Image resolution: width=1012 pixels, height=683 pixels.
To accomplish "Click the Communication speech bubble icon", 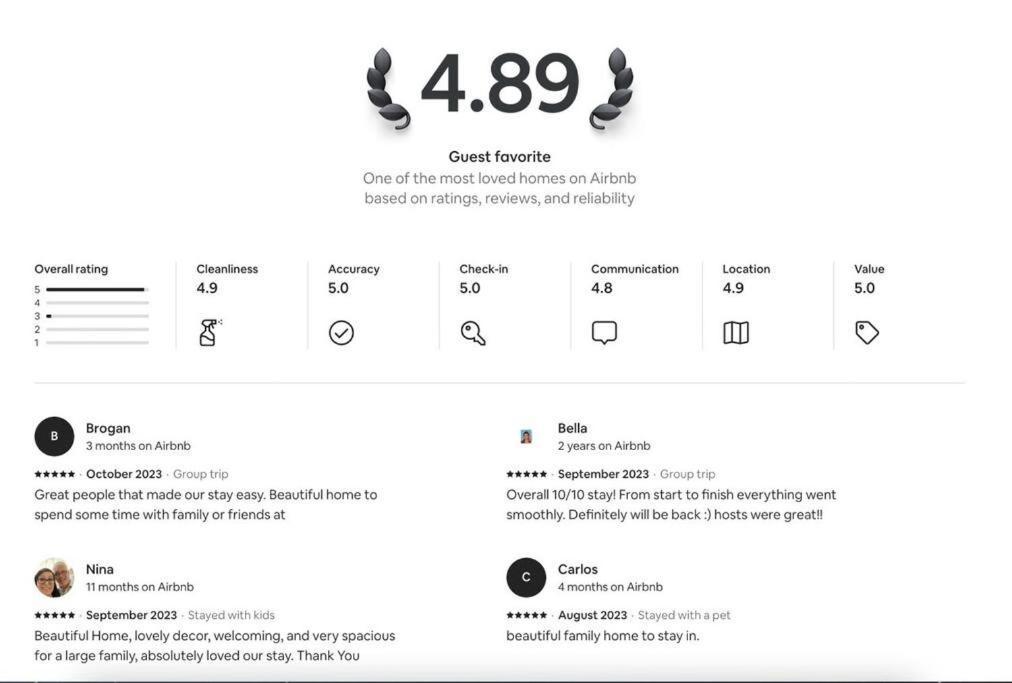I will (x=604, y=333).
